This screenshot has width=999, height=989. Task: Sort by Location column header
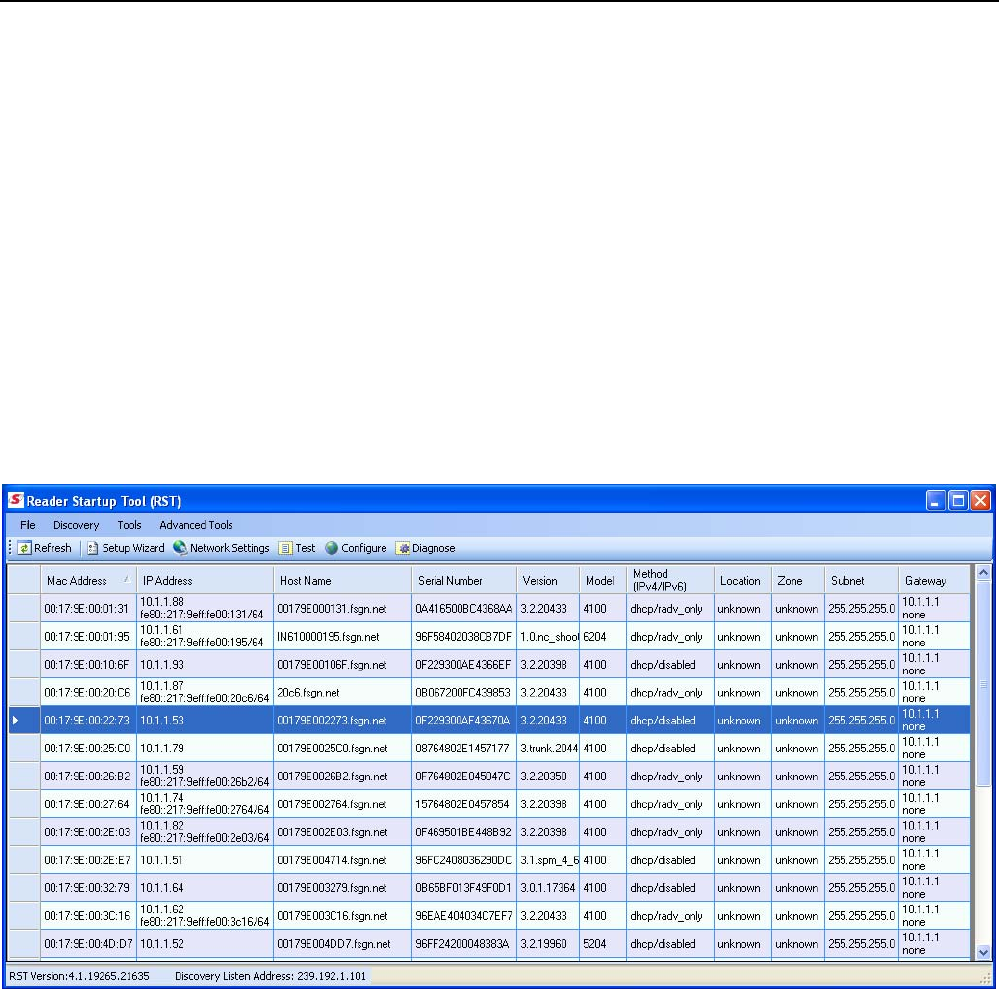[743, 581]
